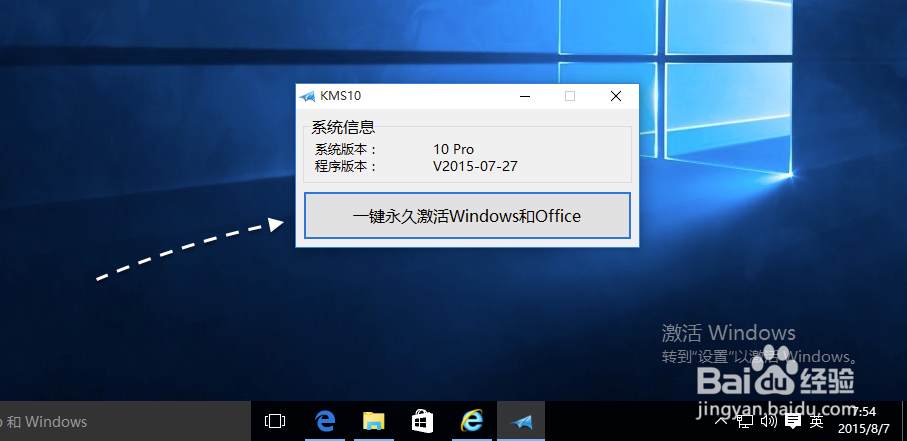
Task: Click the "V2015-07-27" program version value
Action: [475, 167]
